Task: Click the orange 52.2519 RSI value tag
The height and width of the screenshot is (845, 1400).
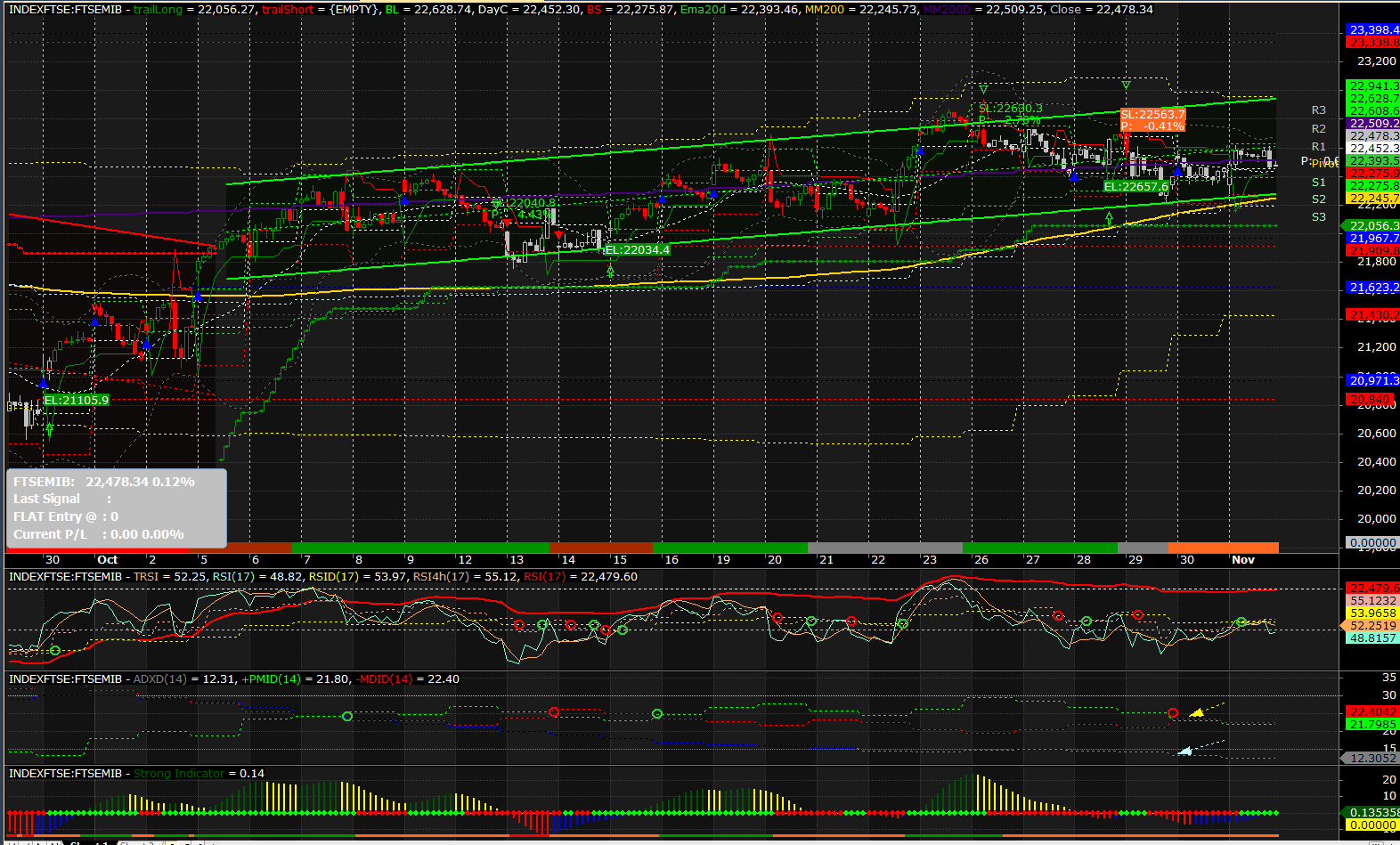Action: (1372, 625)
